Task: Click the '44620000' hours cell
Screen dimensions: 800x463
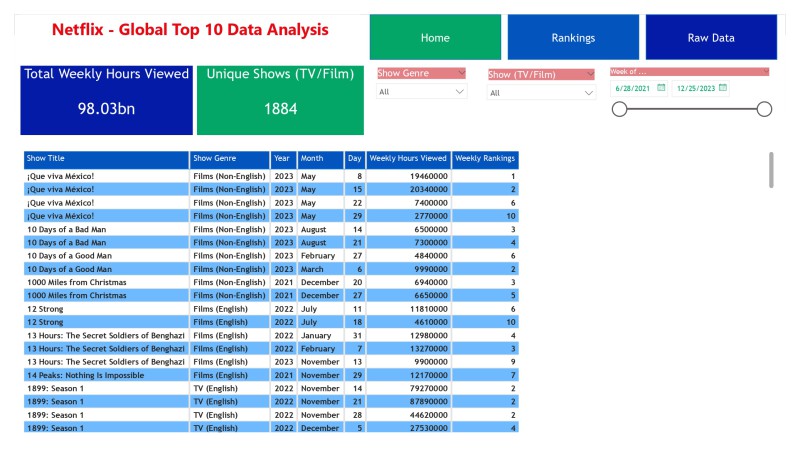Action: coord(429,415)
